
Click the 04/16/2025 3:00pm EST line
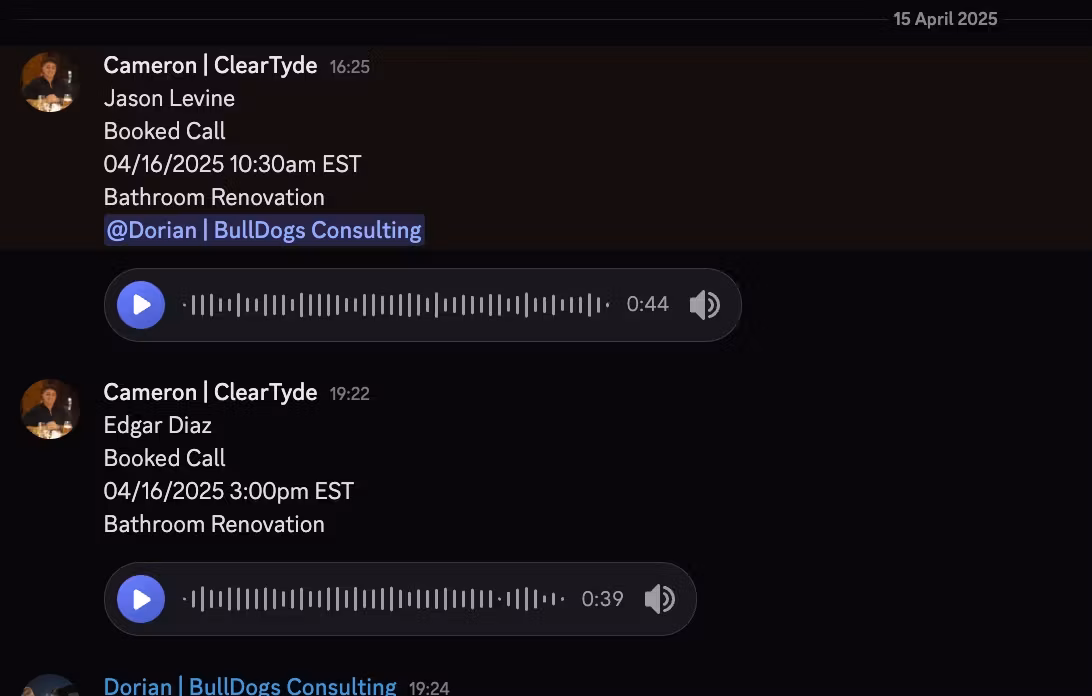coord(229,491)
